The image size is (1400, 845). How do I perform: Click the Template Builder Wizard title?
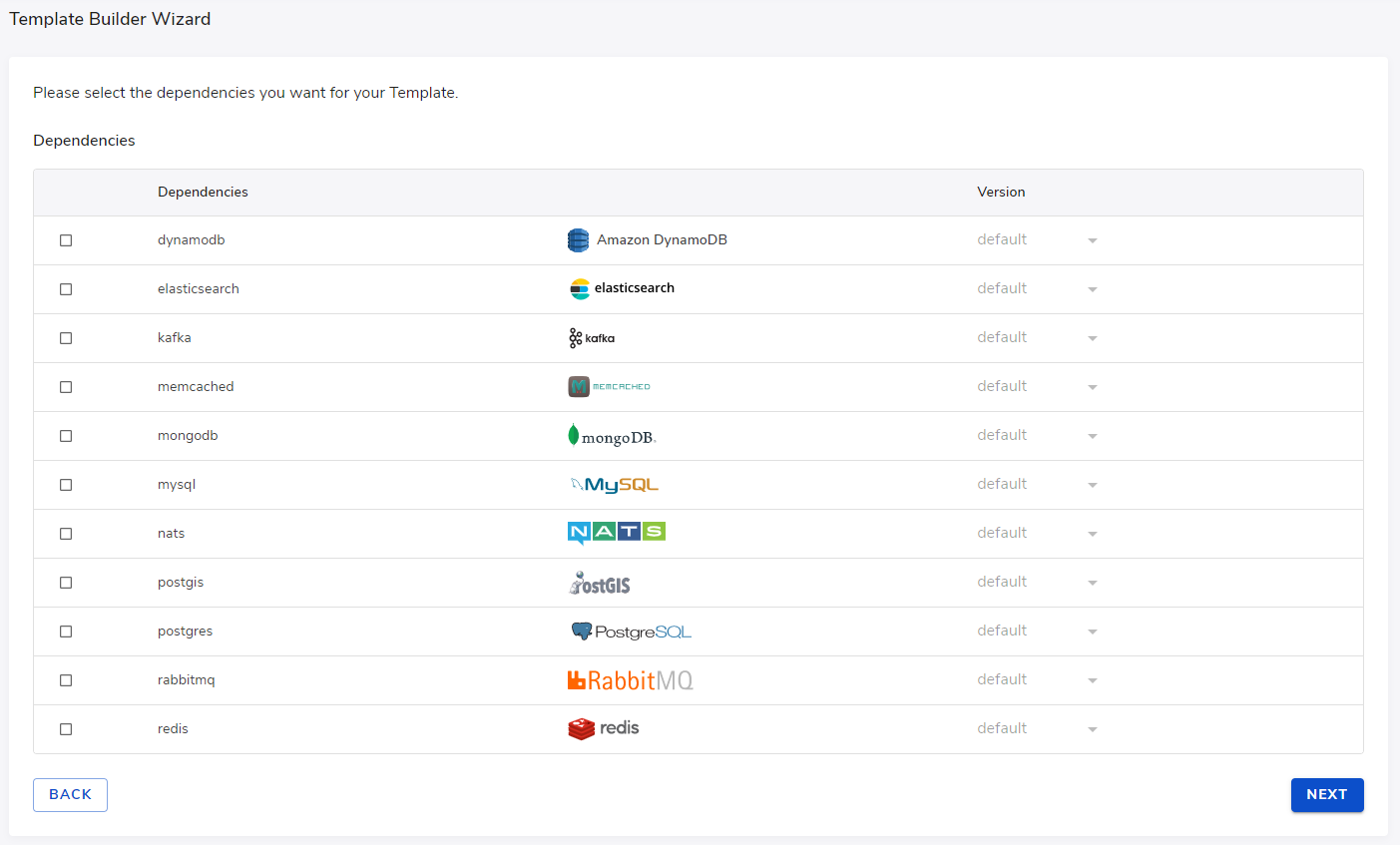110,19
